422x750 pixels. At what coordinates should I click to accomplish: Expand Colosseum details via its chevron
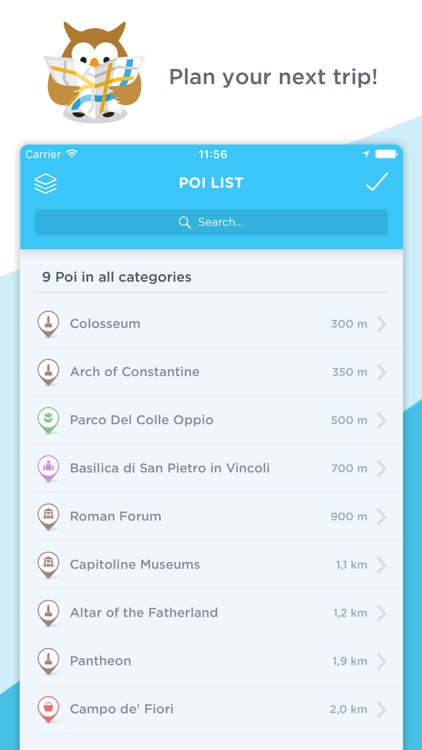[381, 324]
